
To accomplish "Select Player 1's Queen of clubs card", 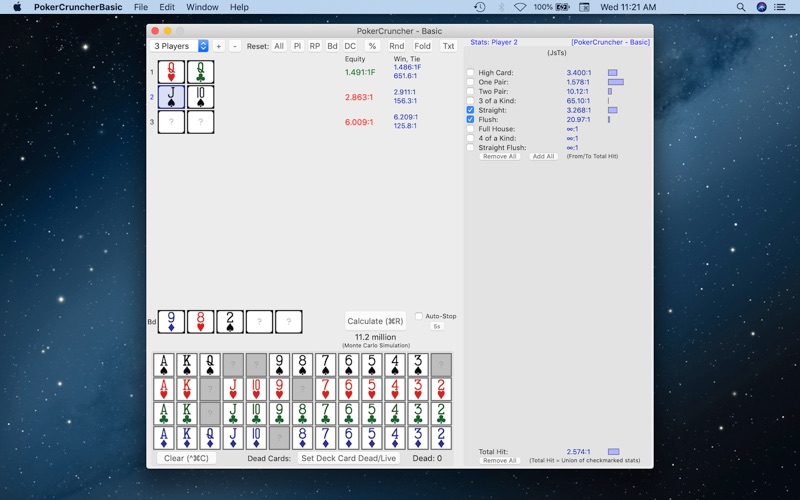I will pyautogui.click(x=201, y=72).
